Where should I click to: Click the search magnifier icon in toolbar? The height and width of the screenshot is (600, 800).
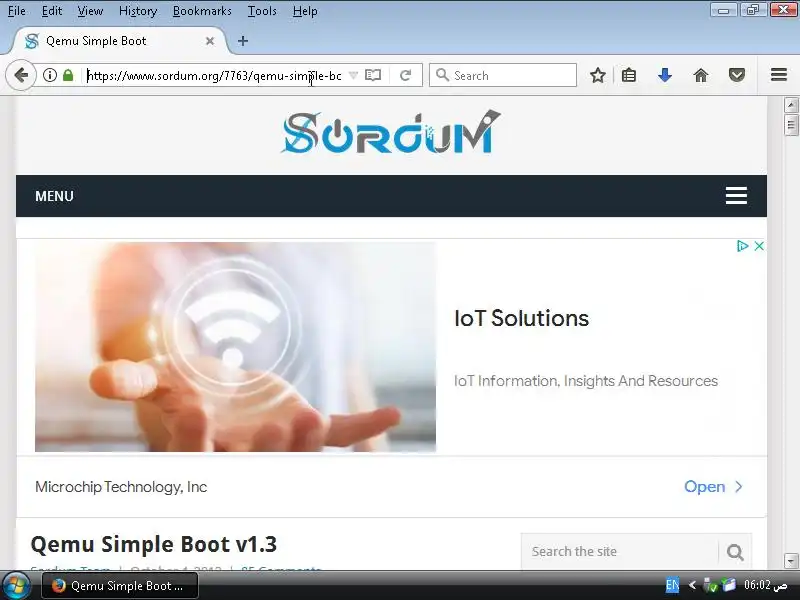tap(442, 76)
